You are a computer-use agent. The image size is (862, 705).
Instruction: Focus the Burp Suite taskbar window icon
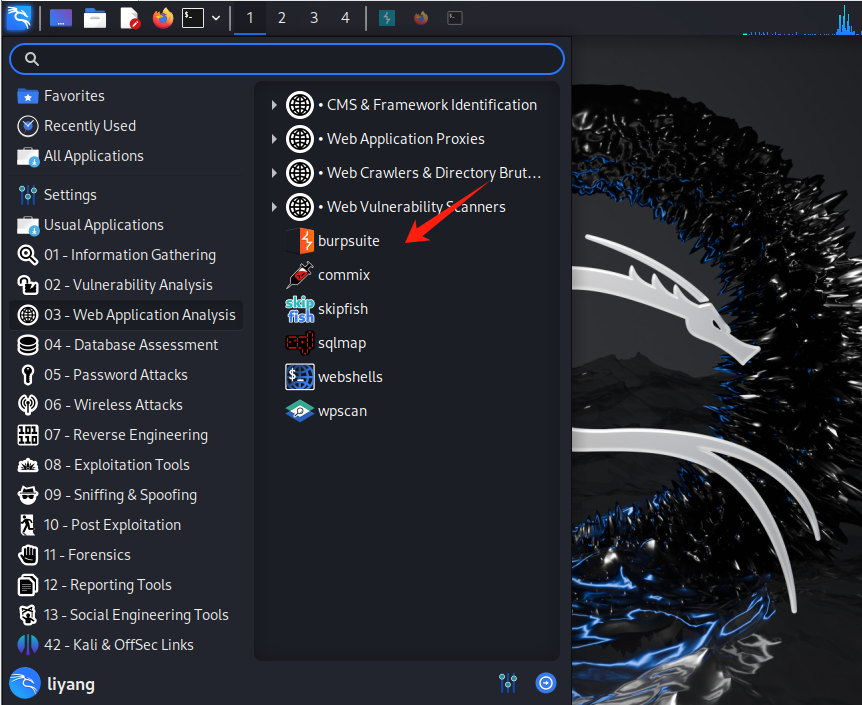[387, 18]
